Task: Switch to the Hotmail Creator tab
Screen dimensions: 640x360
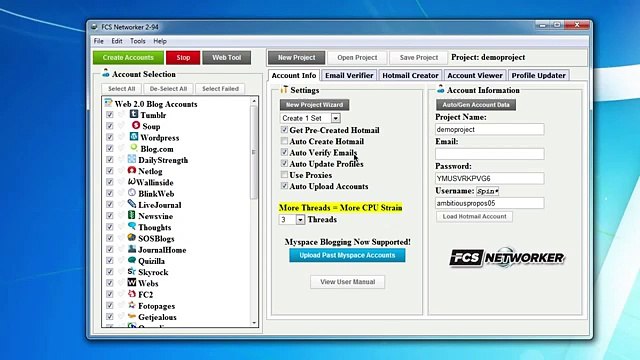Action: 410,76
